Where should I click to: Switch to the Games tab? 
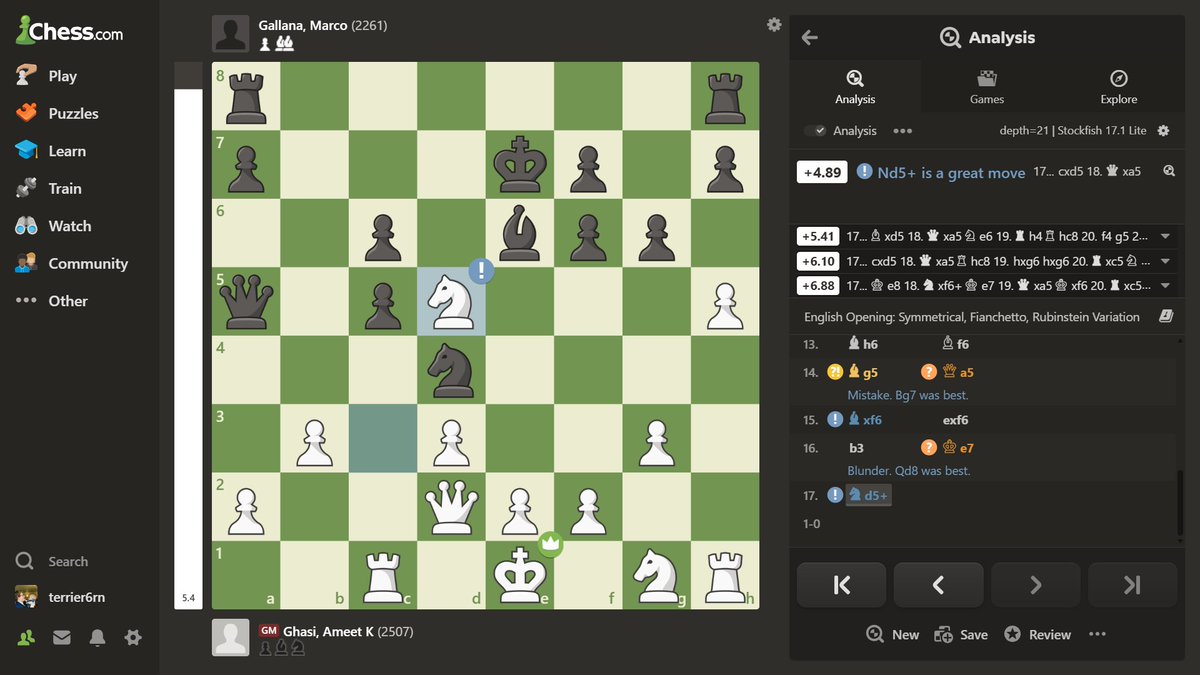tap(987, 85)
